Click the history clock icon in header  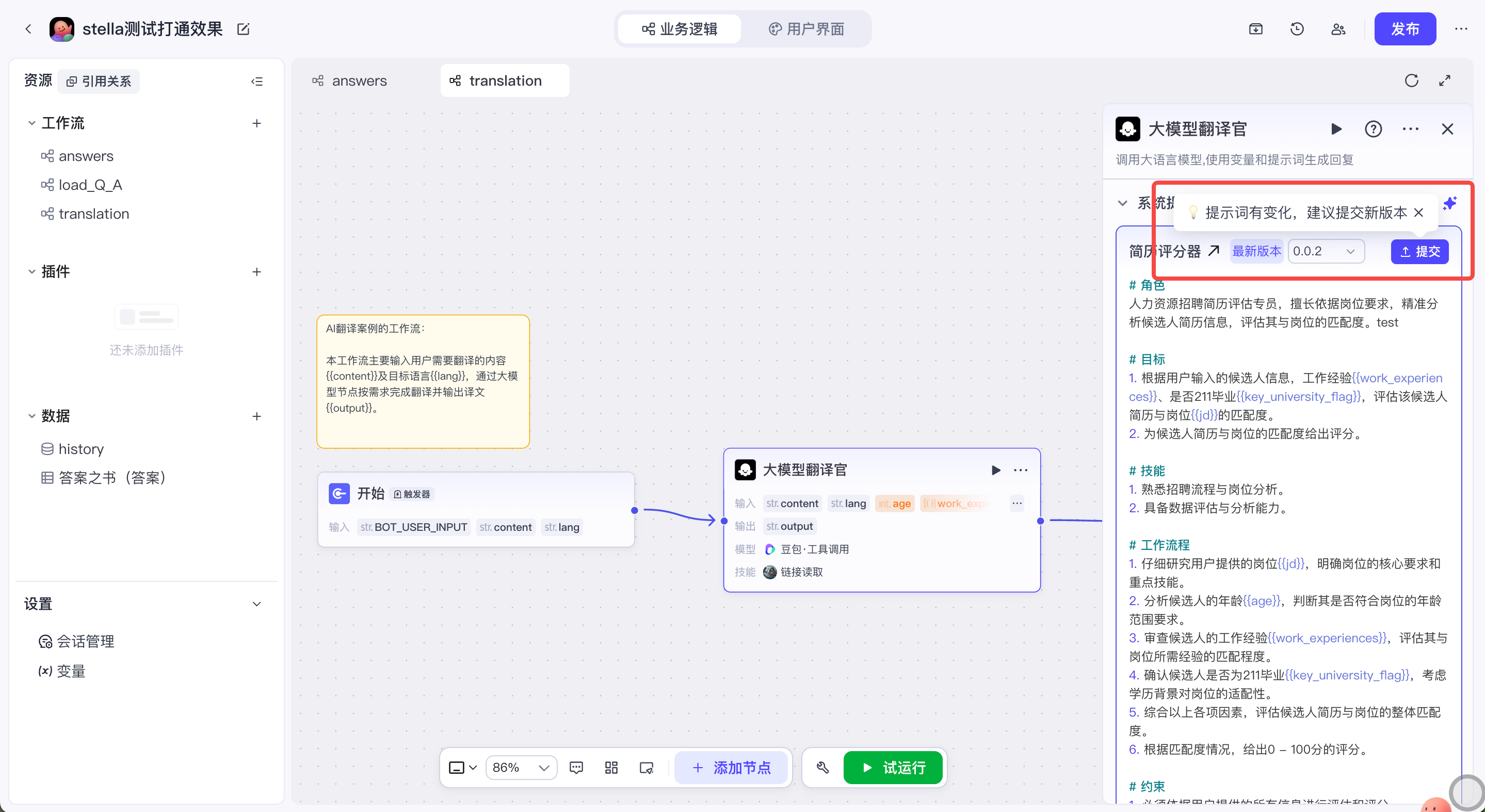coord(1297,29)
